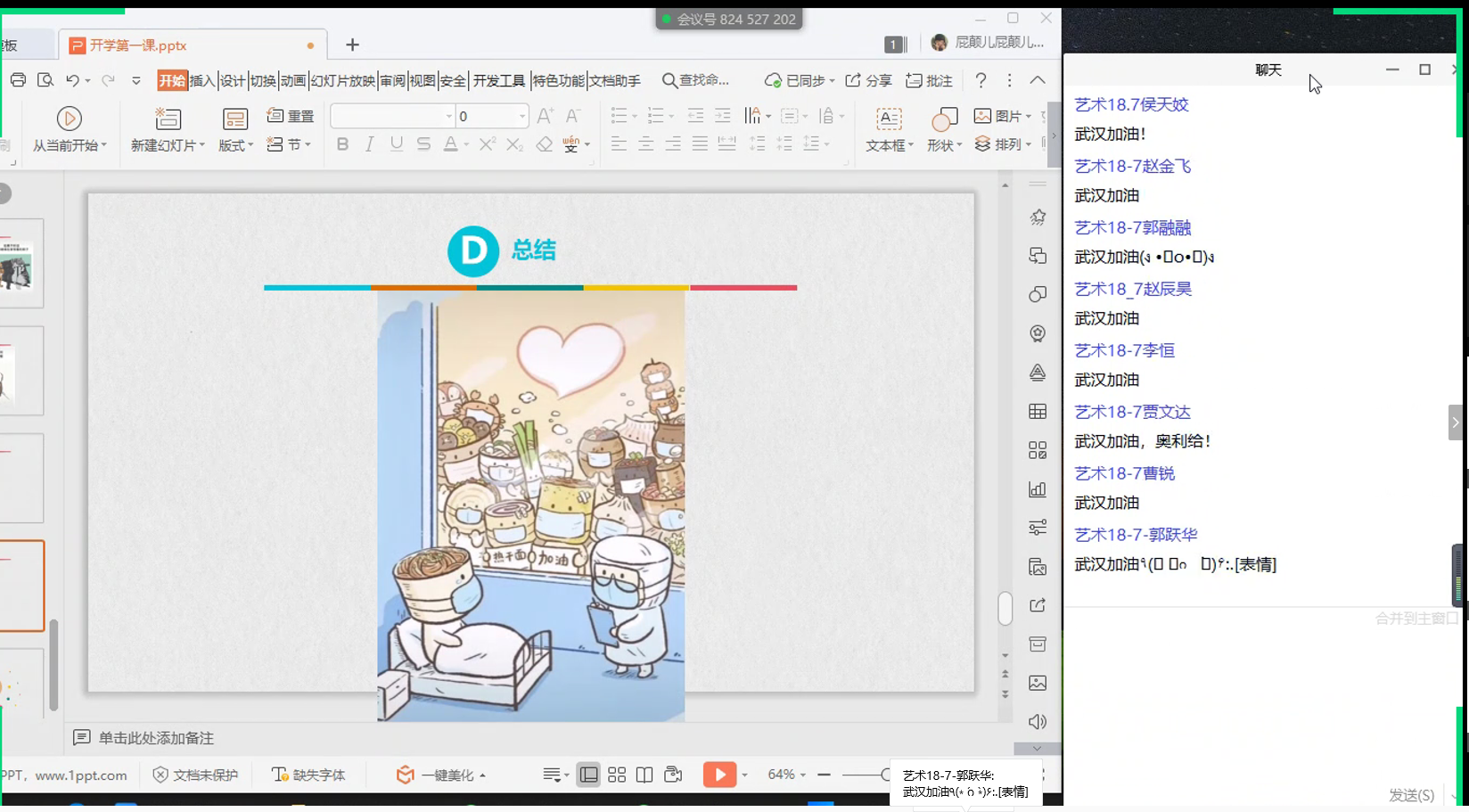Click the New Slide (新建幻灯片) icon
The height and width of the screenshot is (812, 1469).
(168, 119)
